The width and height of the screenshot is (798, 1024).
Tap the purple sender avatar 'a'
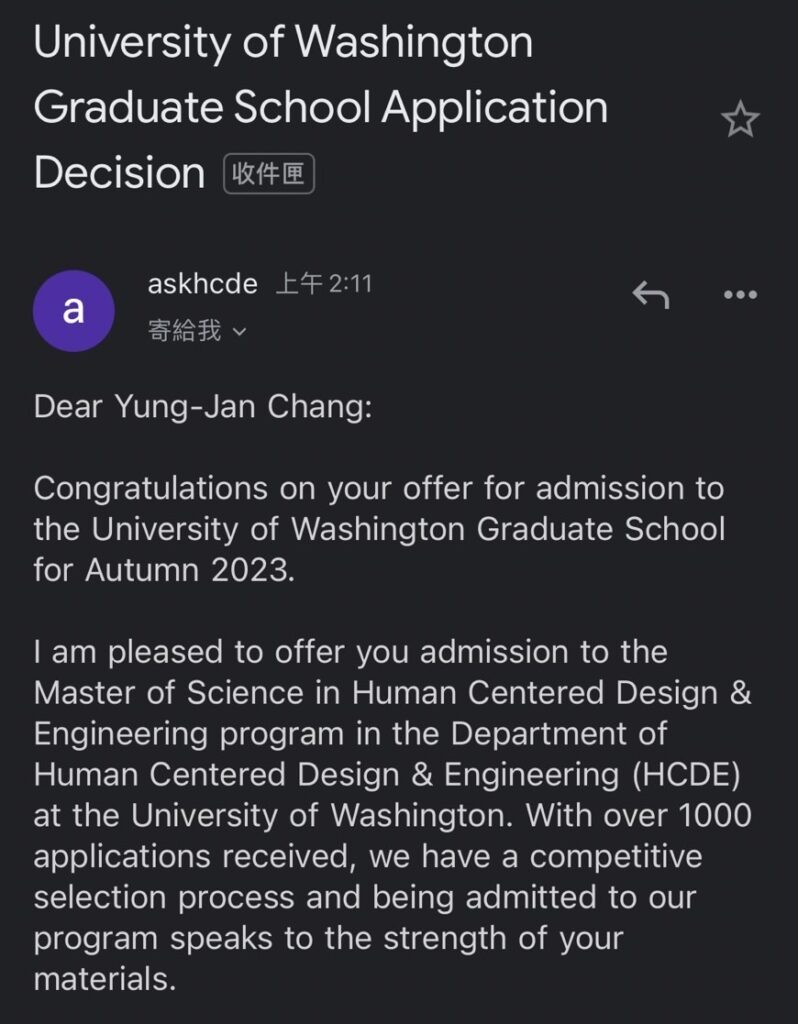(74, 311)
